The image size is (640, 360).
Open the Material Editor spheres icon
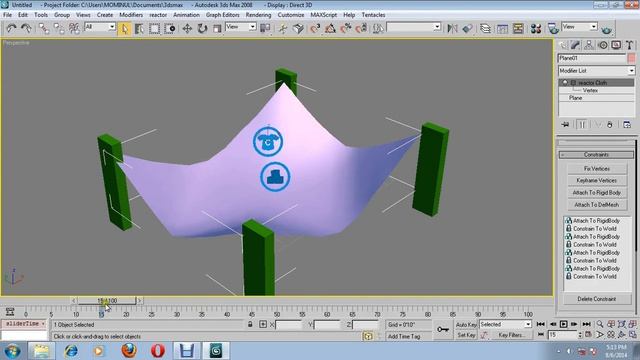click(x=536, y=28)
